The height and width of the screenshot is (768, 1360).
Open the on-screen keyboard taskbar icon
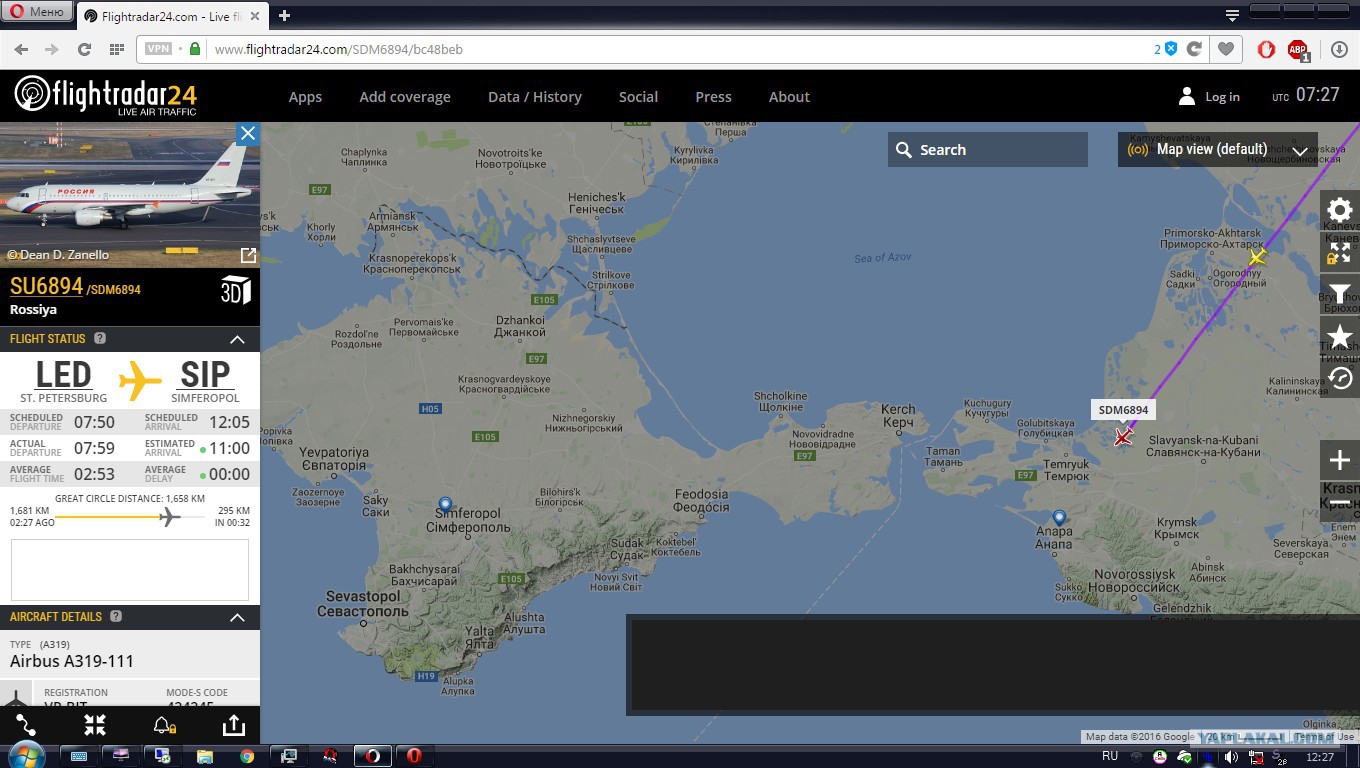[79, 756]
